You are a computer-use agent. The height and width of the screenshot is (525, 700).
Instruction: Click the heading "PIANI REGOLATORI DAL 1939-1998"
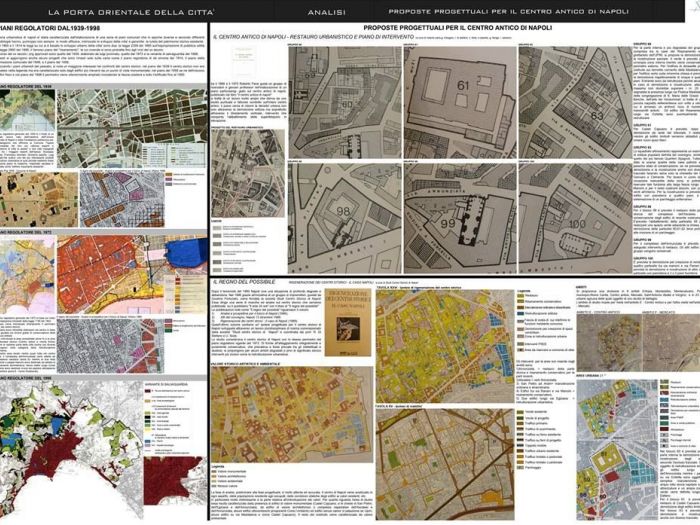50,28
